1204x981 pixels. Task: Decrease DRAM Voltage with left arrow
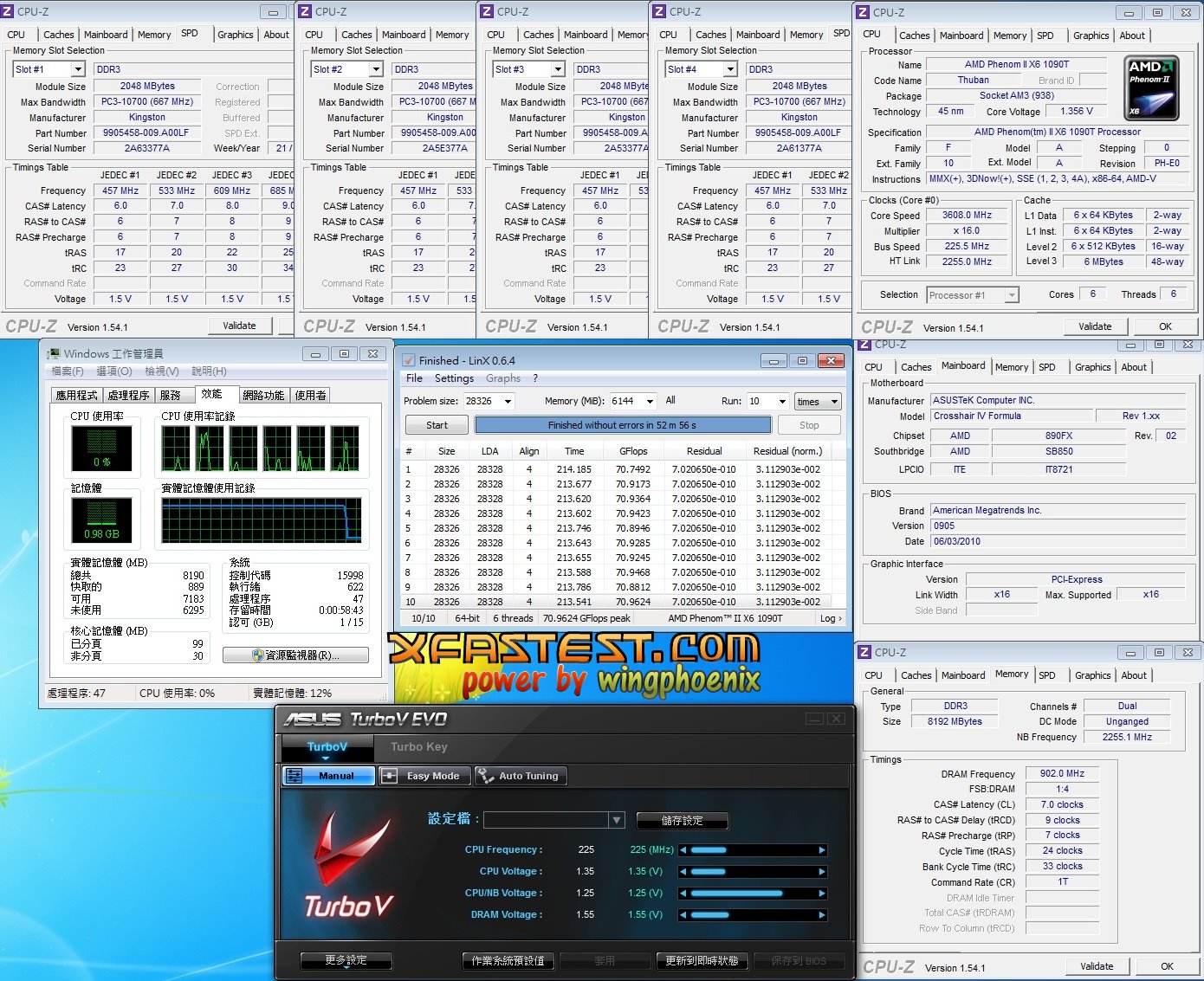click(x=683, y=915)
